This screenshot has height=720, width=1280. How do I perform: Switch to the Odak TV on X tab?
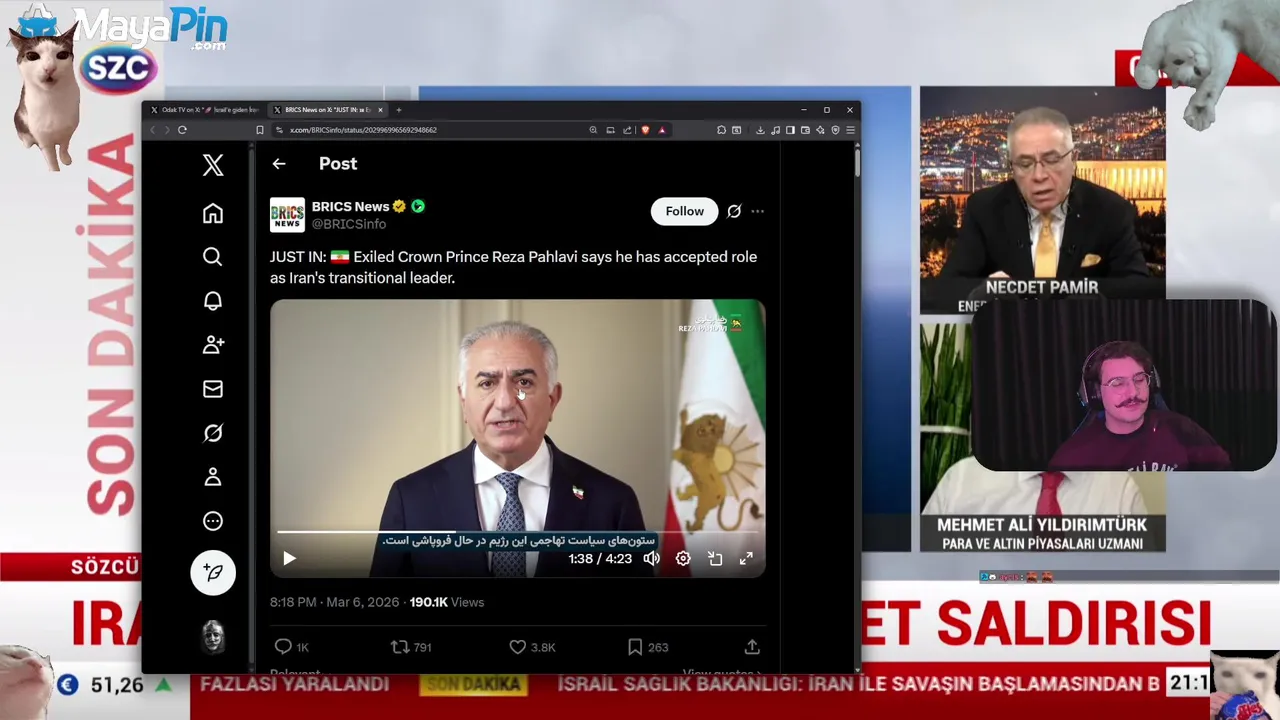[x=204, y=110]
